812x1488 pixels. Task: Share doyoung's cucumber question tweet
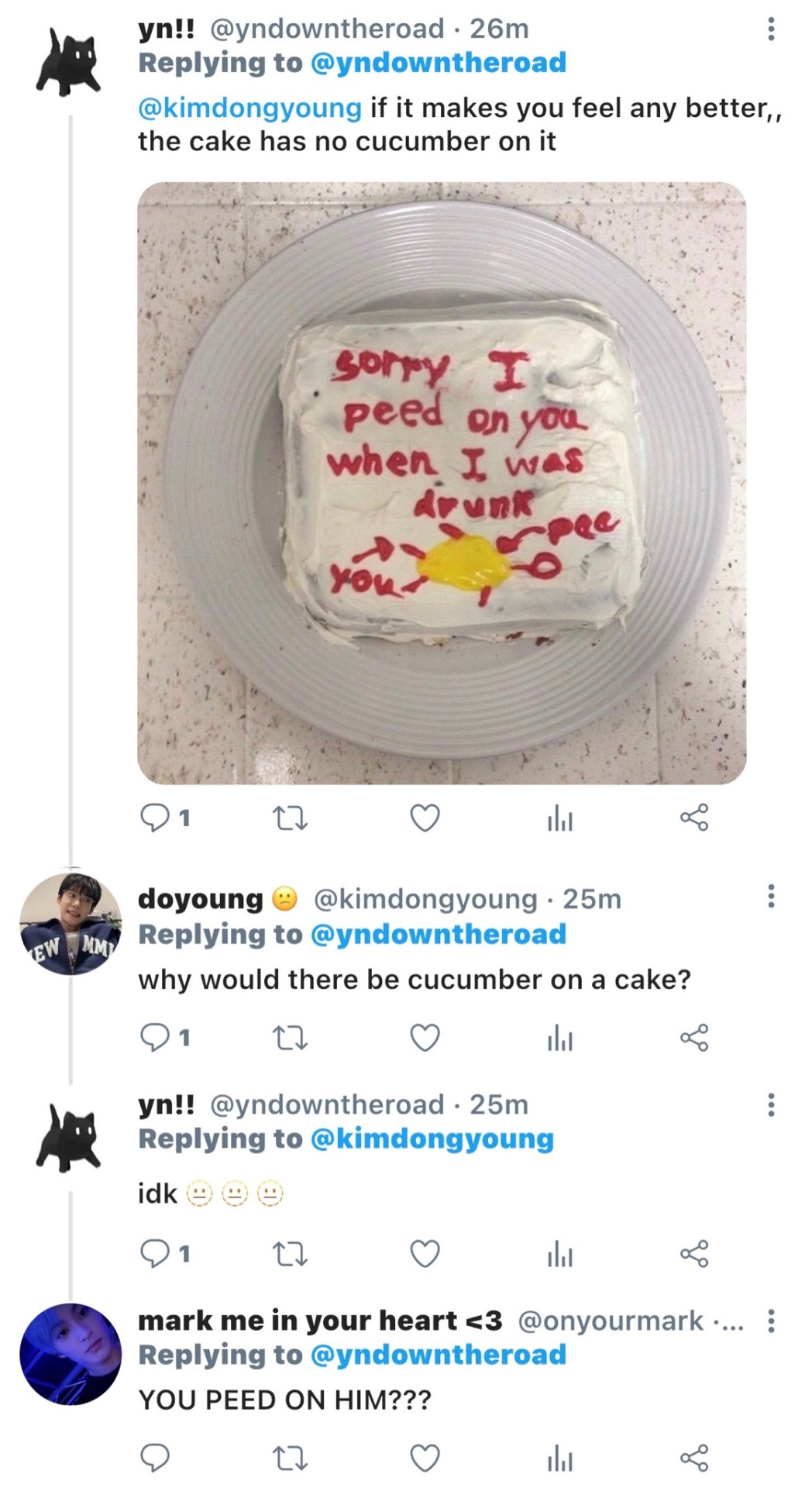(694, 1037)
